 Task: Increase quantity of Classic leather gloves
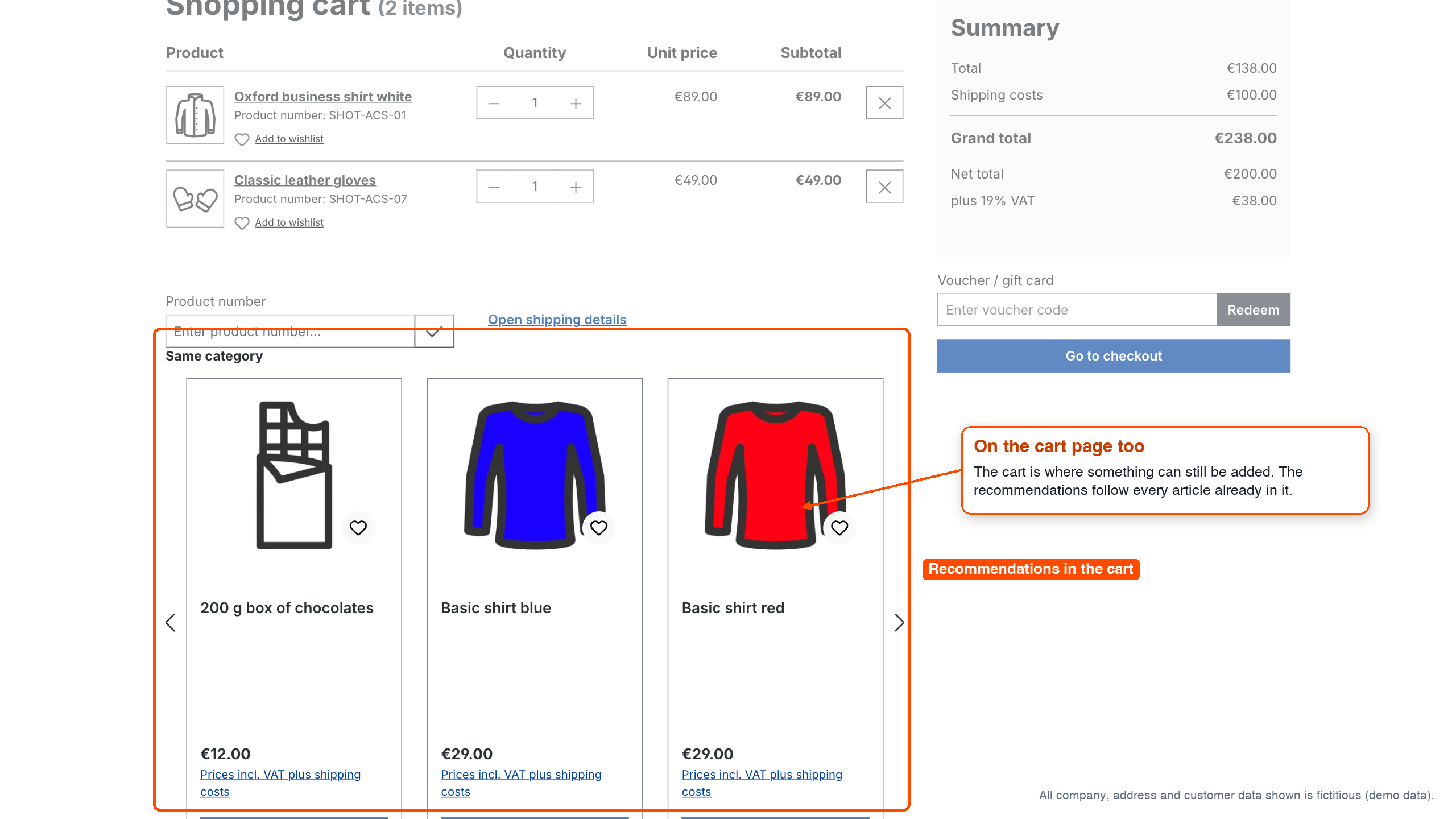(x=576, y=187)
